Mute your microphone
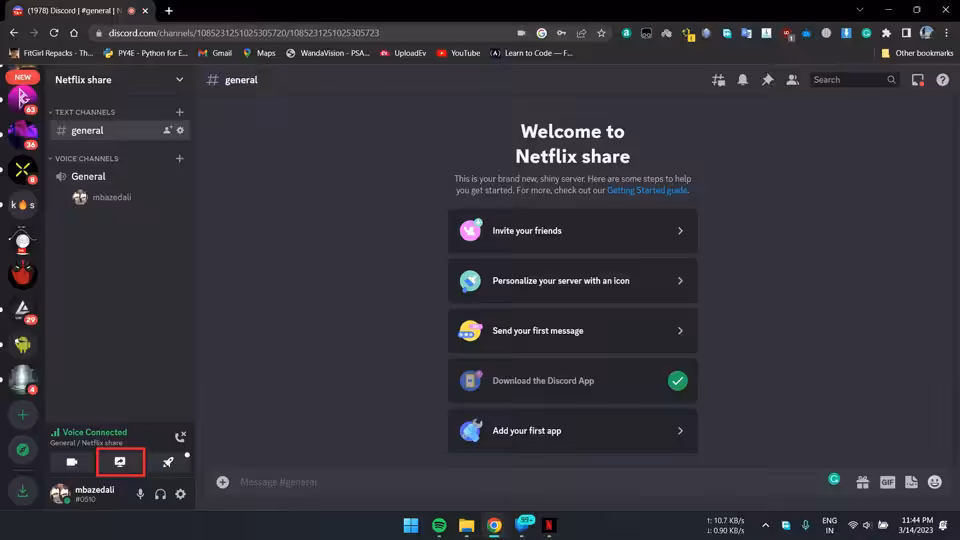The height and width of the screenshot is (540, 960). [x=140, y=494]
